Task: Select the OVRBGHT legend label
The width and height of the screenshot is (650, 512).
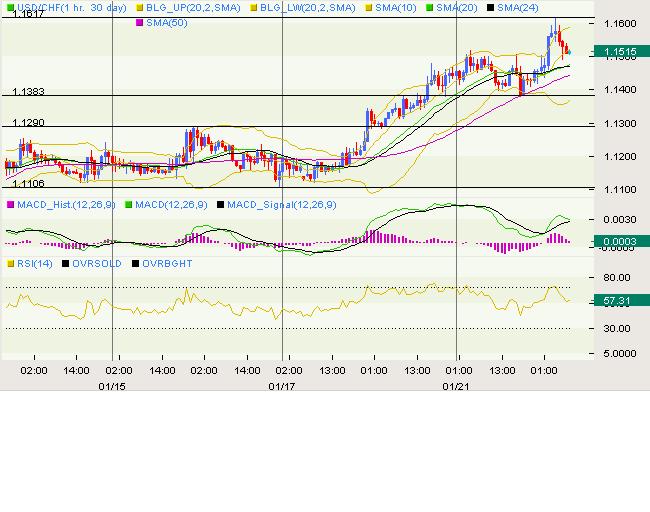Action: 167,264
